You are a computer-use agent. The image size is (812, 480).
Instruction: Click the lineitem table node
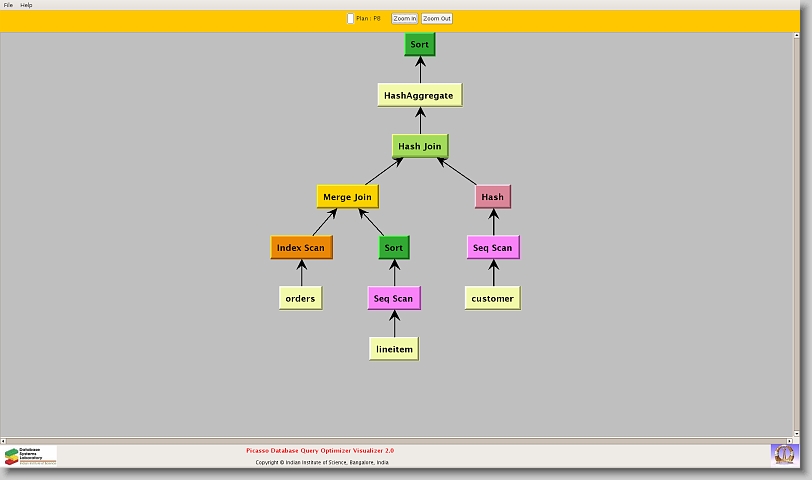pos(394,349)
